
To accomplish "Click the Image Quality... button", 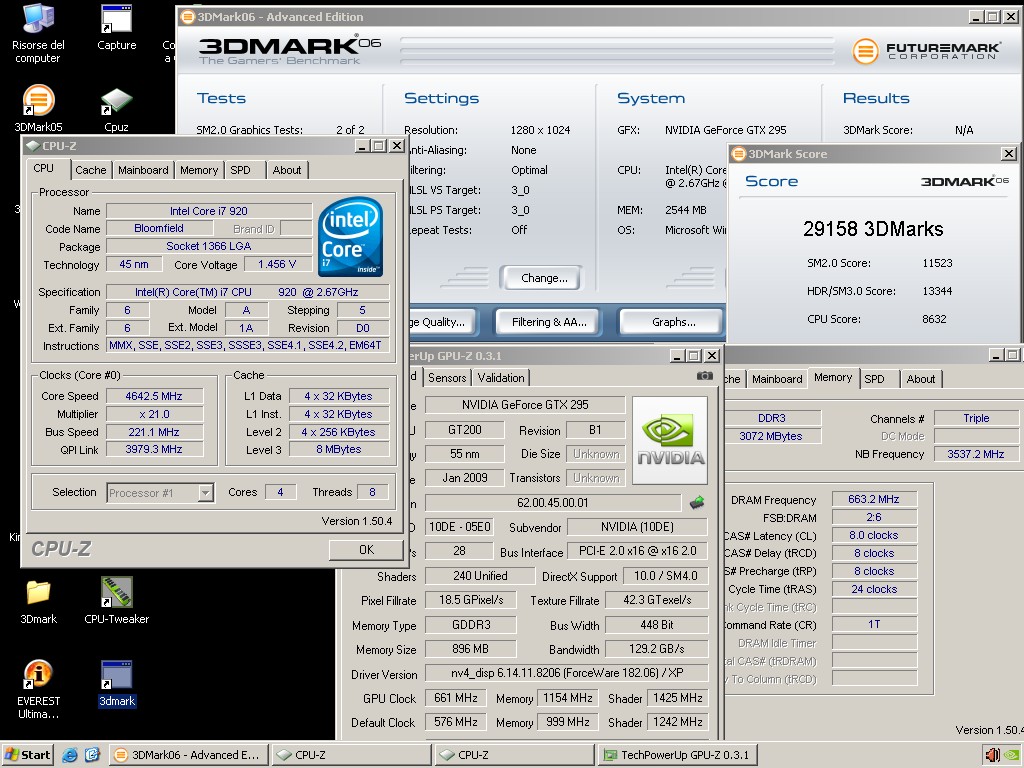I will click(x=443, y=322).
